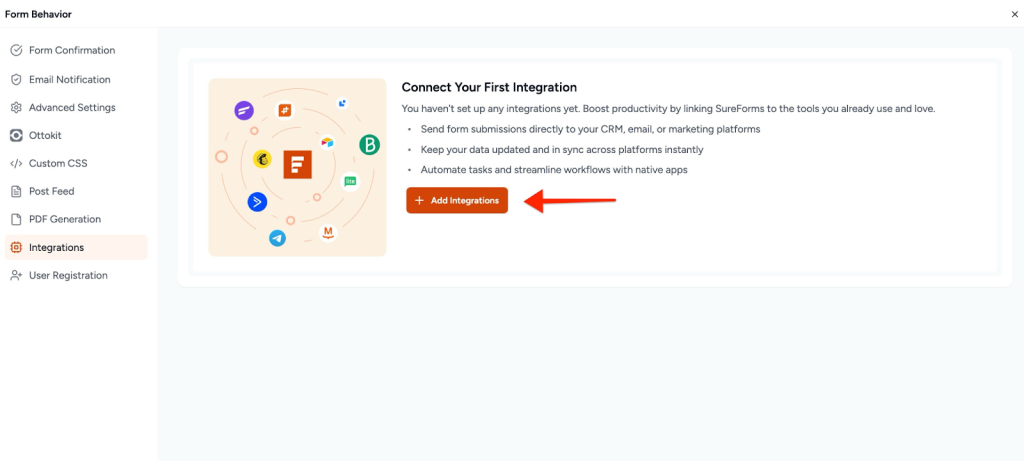Select the PDF Generation menu item
1024x461 pixels.
click(64, 219)
